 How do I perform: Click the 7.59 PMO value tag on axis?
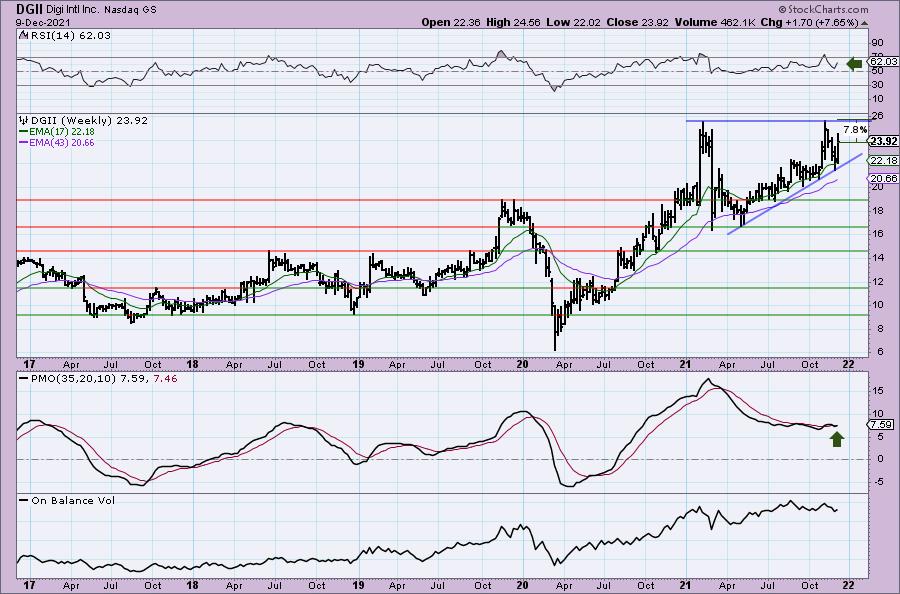coord(880,425)
